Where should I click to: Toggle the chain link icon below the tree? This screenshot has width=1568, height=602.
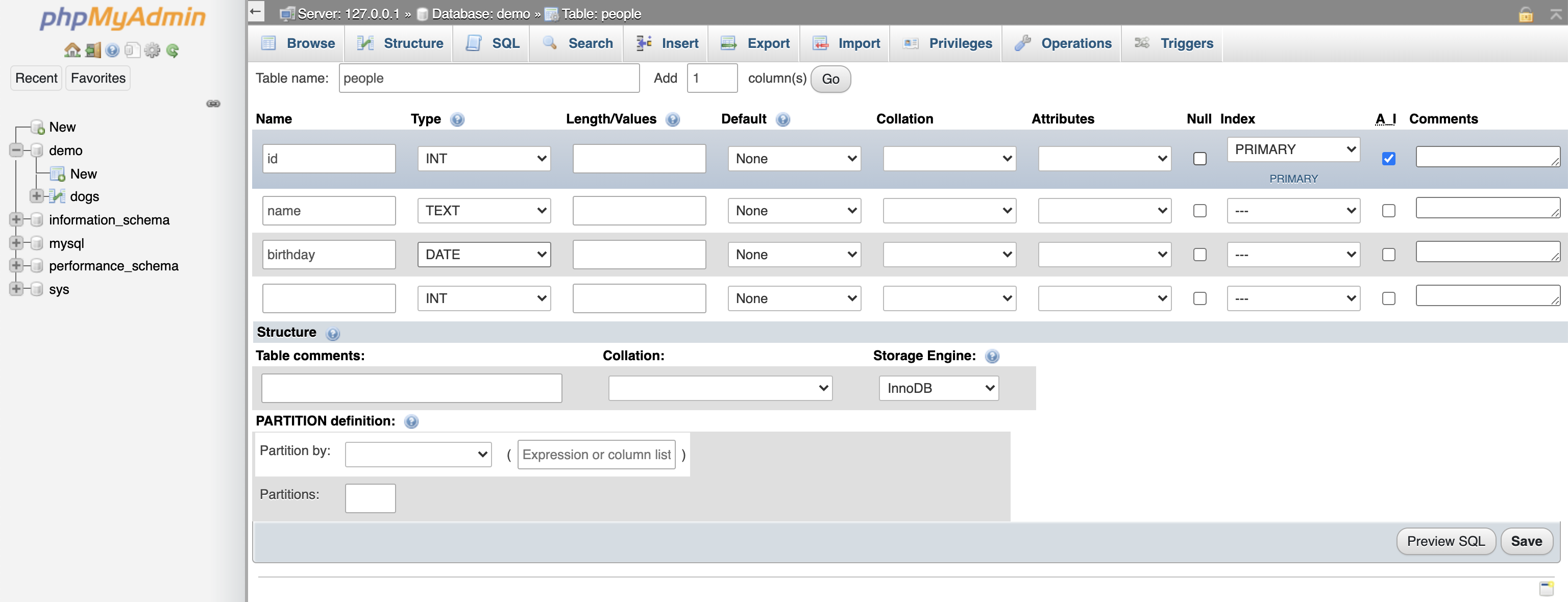[x=213, y=104]
